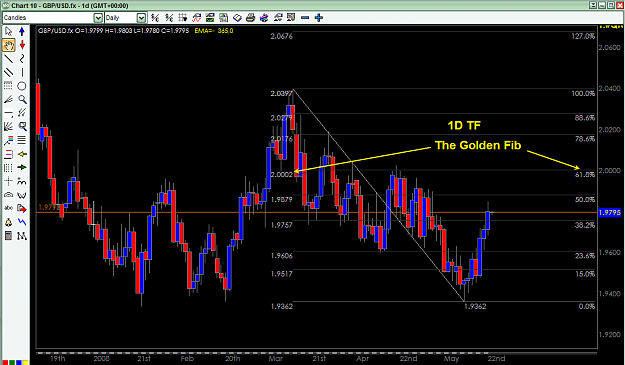Select the horizontal lines tool
The width and height of the screenshot is (625, 365).
(x=22, y=140)
